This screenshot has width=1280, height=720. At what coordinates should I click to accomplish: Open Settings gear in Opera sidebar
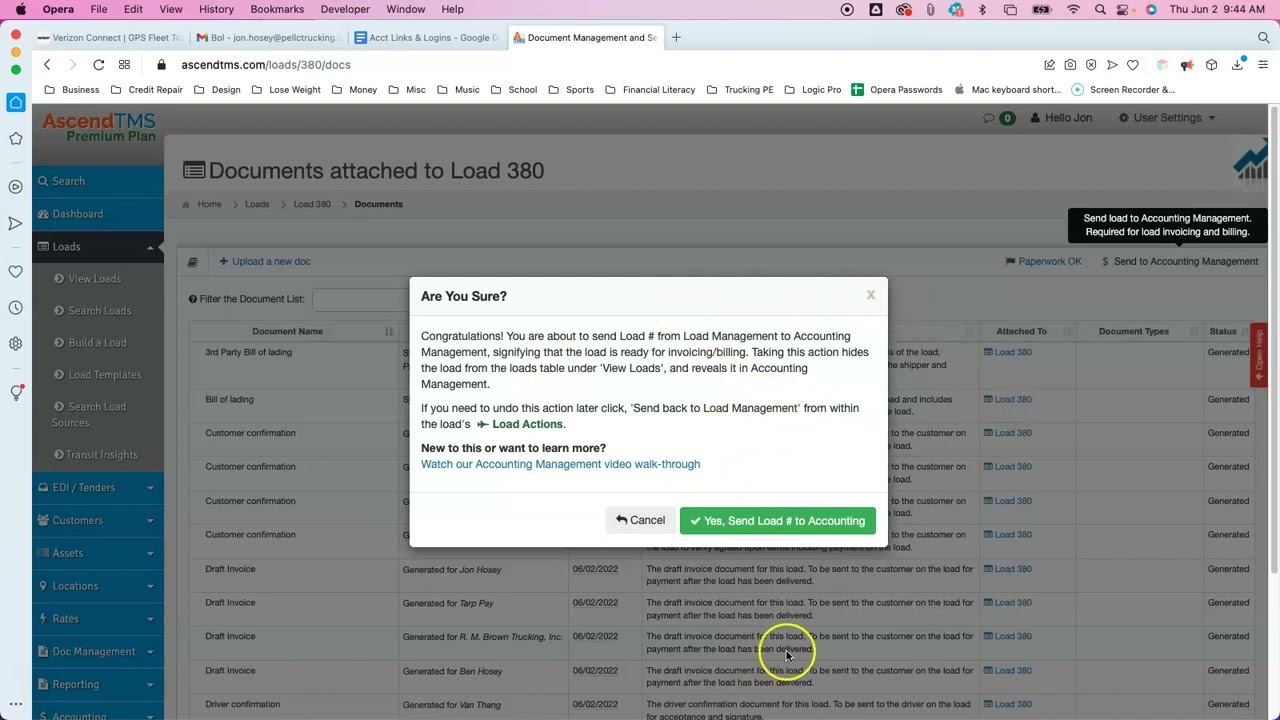tap(16, 344)
